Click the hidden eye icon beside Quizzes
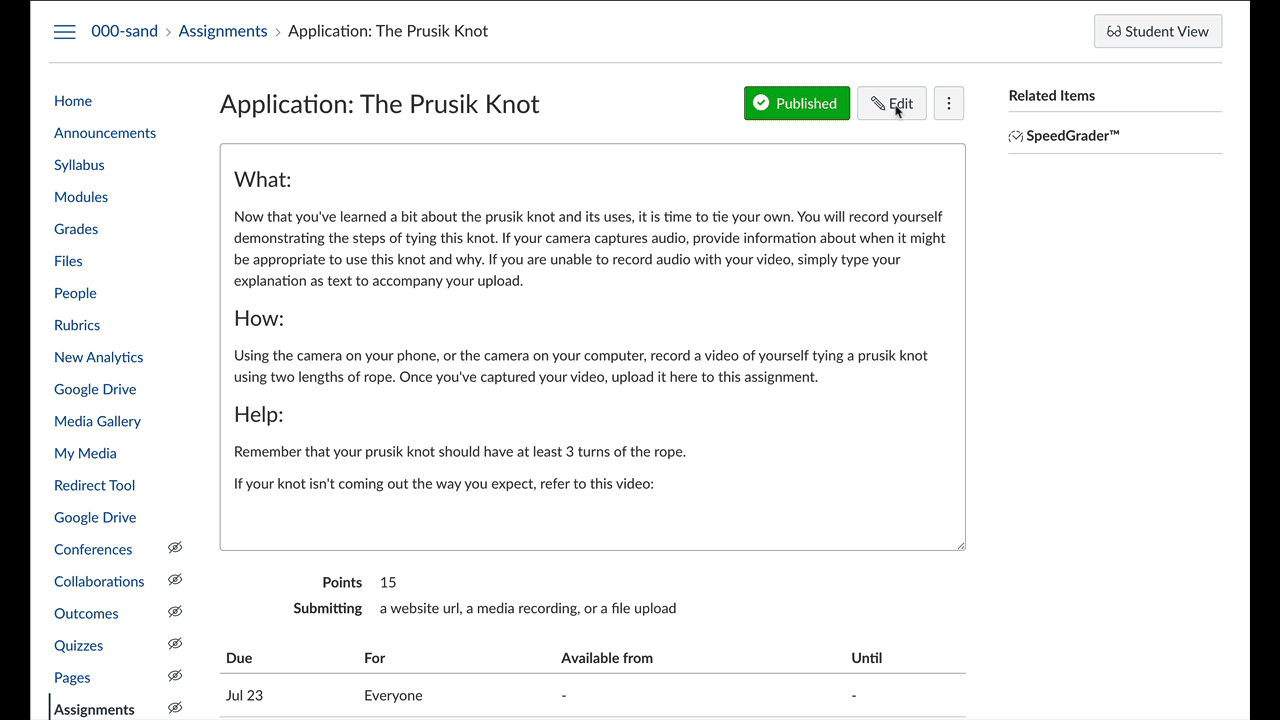This screenshot has height=720, width=1280. point(175,644)
